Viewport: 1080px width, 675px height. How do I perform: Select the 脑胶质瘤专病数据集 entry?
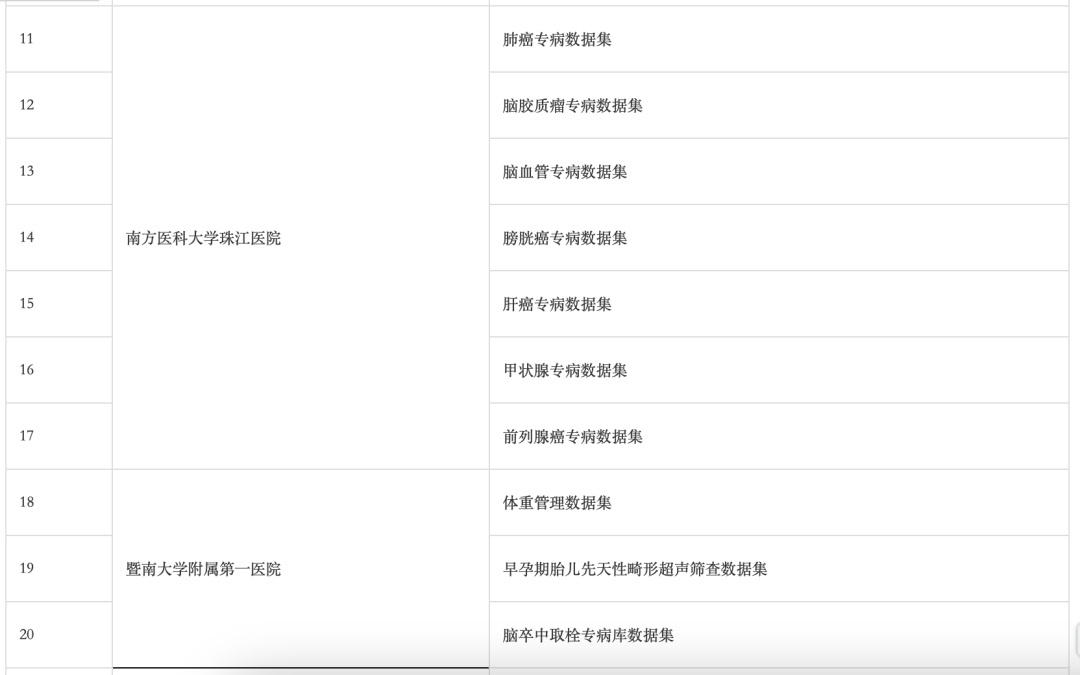tap(572, 106)
